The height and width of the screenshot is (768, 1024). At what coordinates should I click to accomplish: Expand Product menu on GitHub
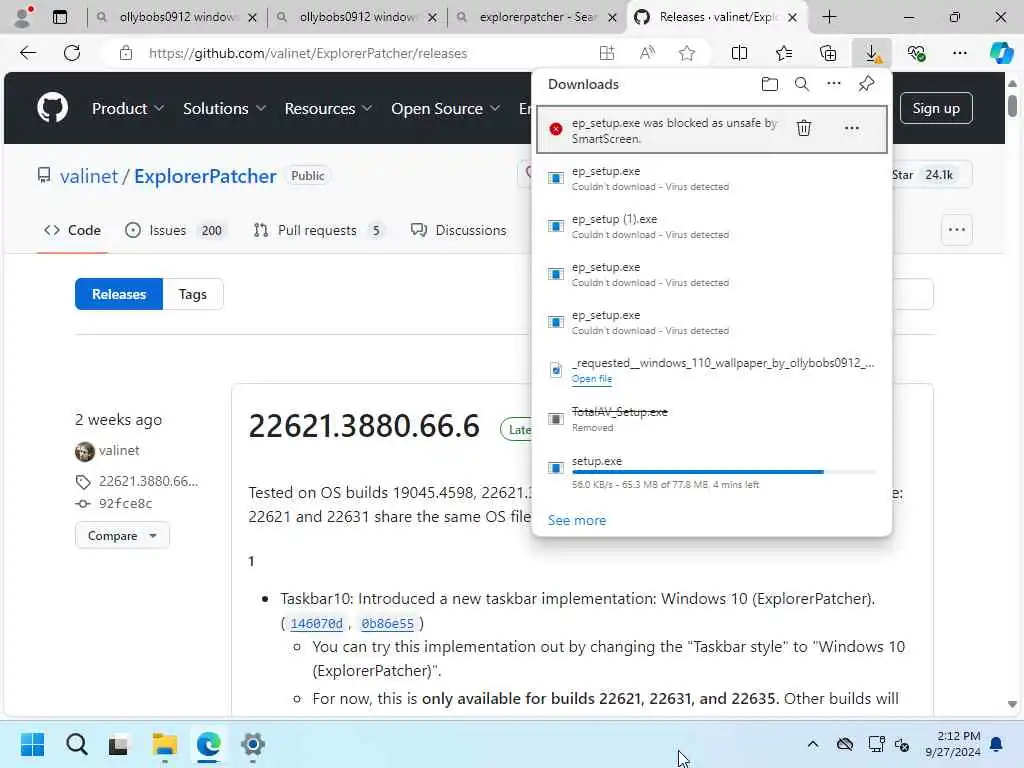point(127,108)
